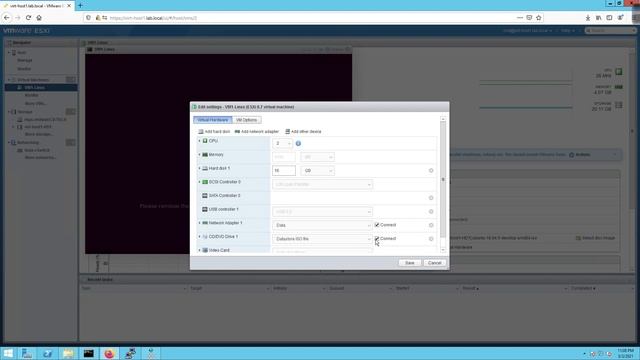Remove Network Adapter 1 with its circle icon
The height and width of the screenshot is (360, 640).
(431, 225)
